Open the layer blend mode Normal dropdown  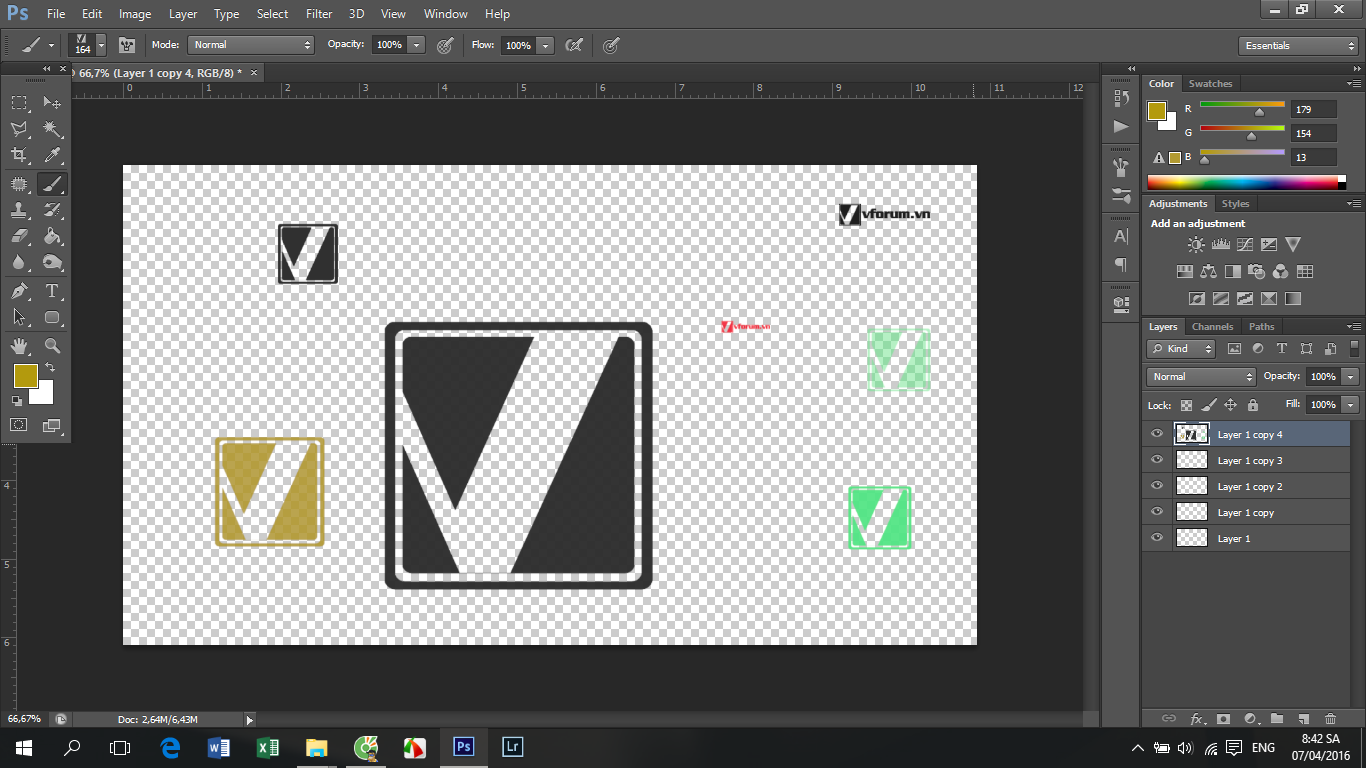point(1201,377)
